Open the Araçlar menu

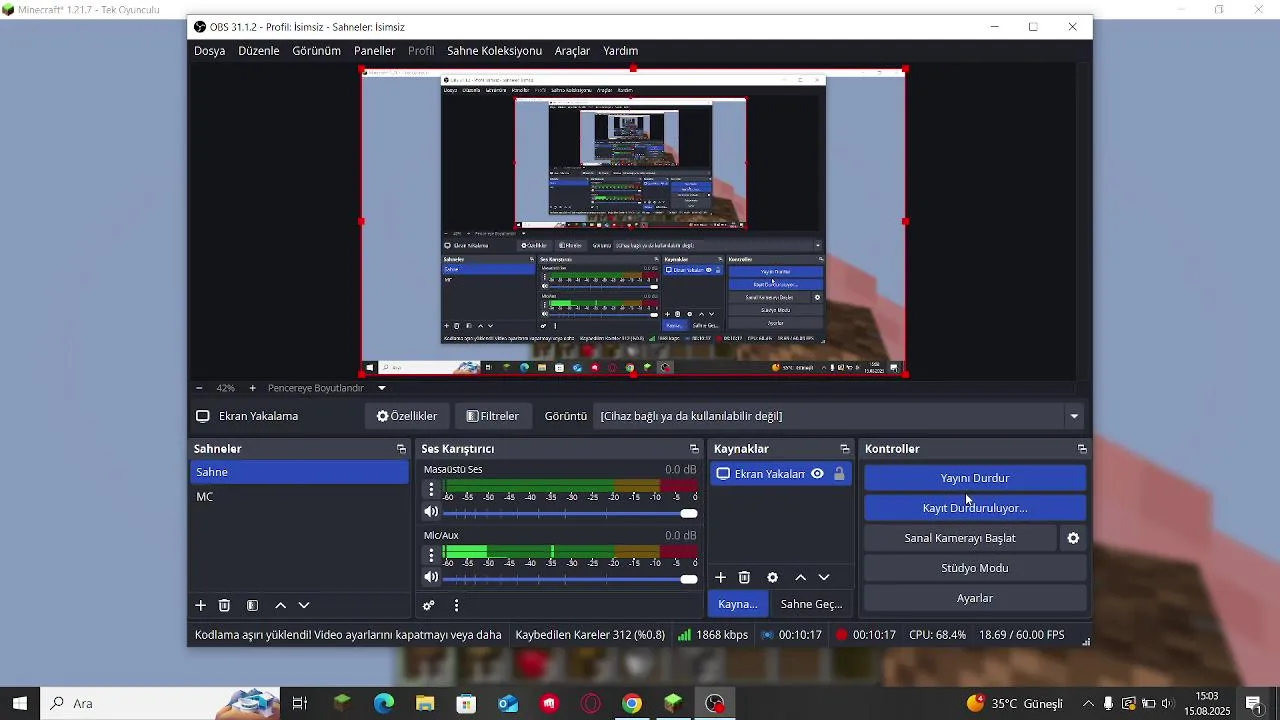572,51
